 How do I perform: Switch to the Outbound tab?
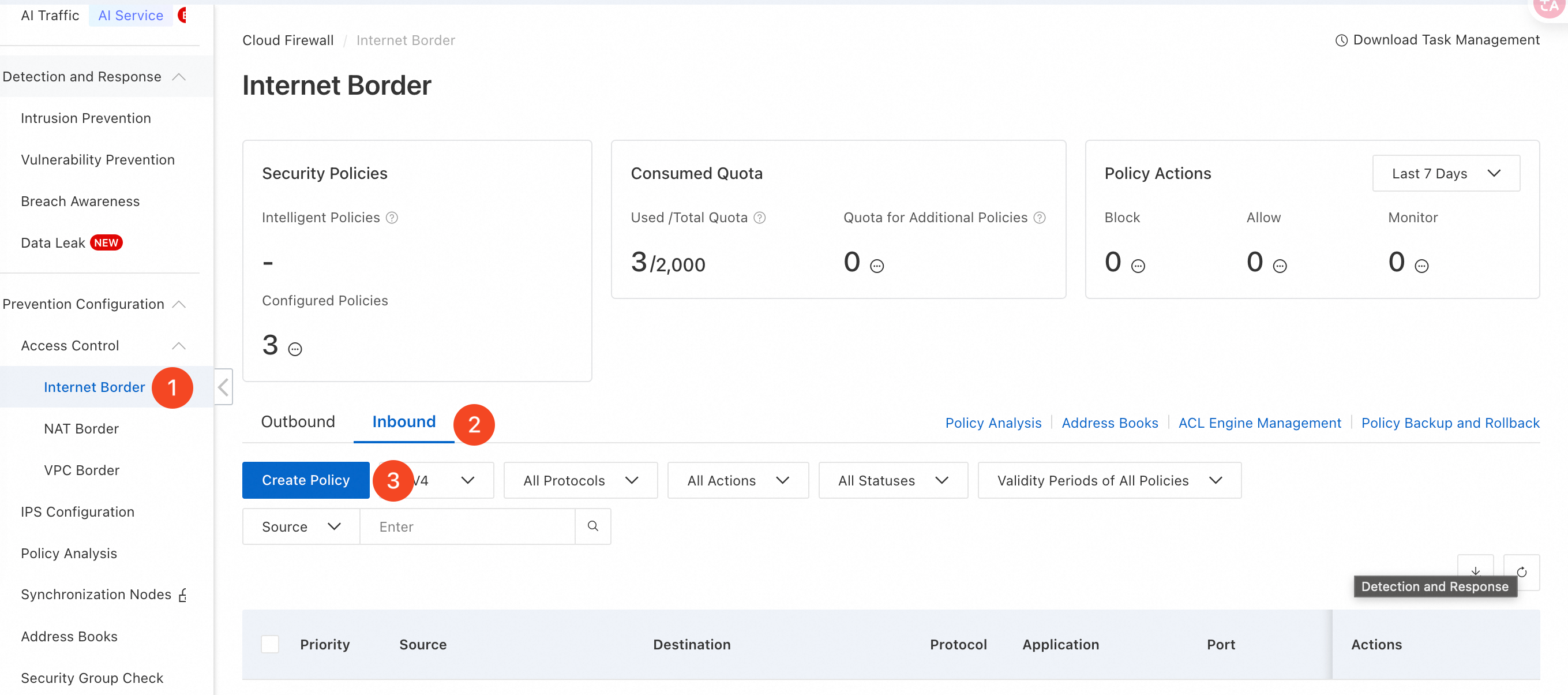click(x=298, y=421)
